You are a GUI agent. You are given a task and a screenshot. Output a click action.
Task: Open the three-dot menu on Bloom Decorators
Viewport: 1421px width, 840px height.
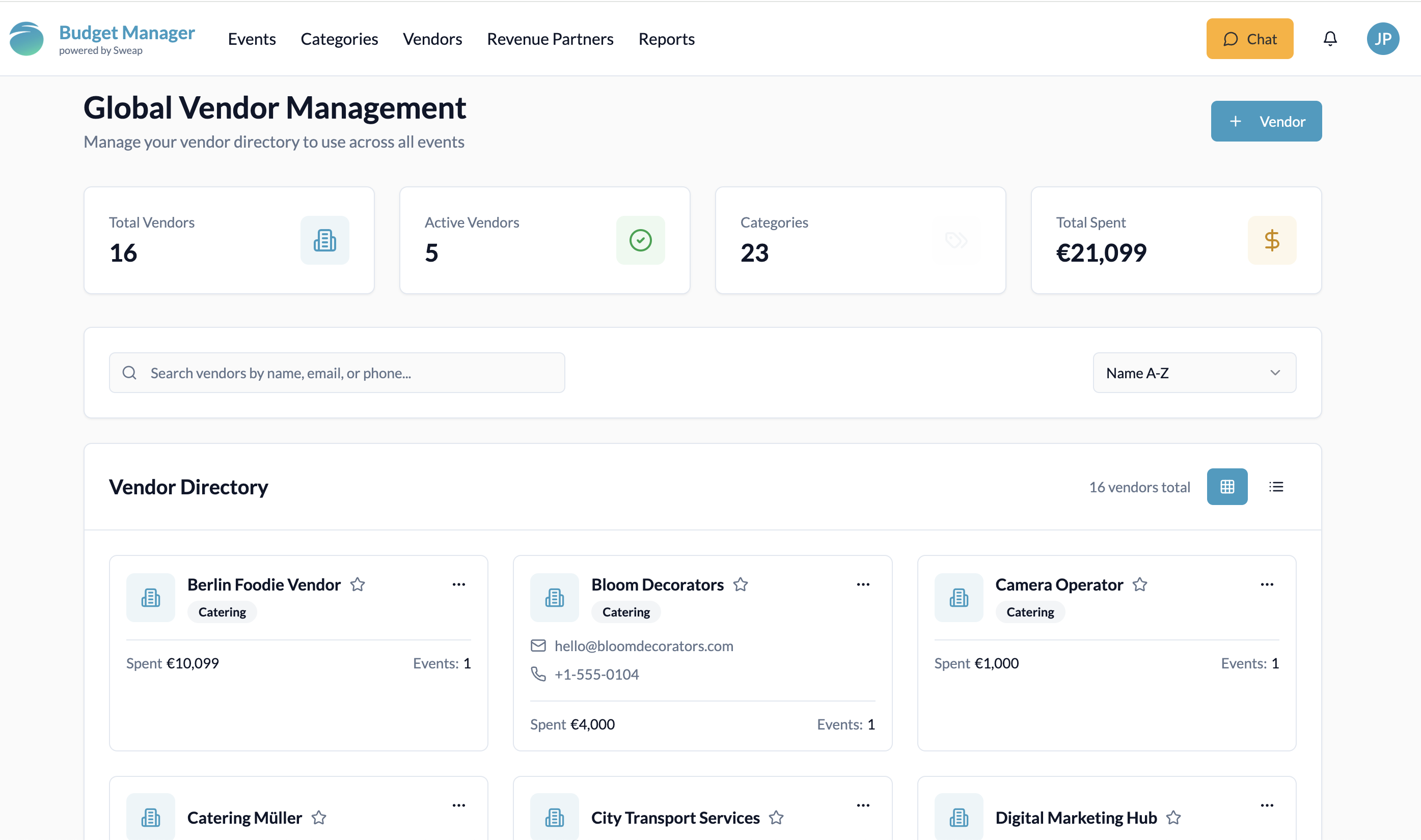point(863,584)
